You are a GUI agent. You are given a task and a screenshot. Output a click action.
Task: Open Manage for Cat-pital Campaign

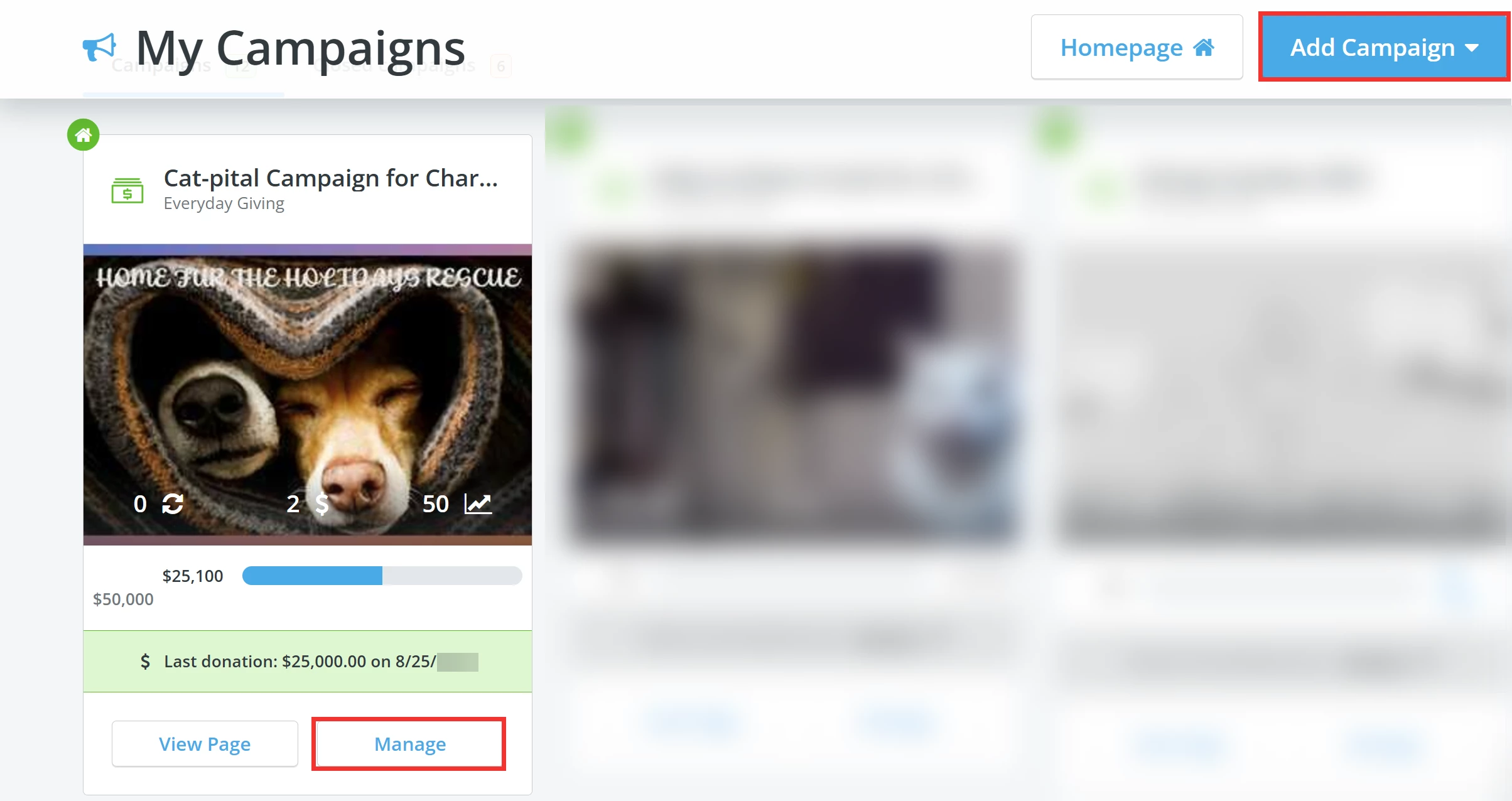click(x=409, y=744)
